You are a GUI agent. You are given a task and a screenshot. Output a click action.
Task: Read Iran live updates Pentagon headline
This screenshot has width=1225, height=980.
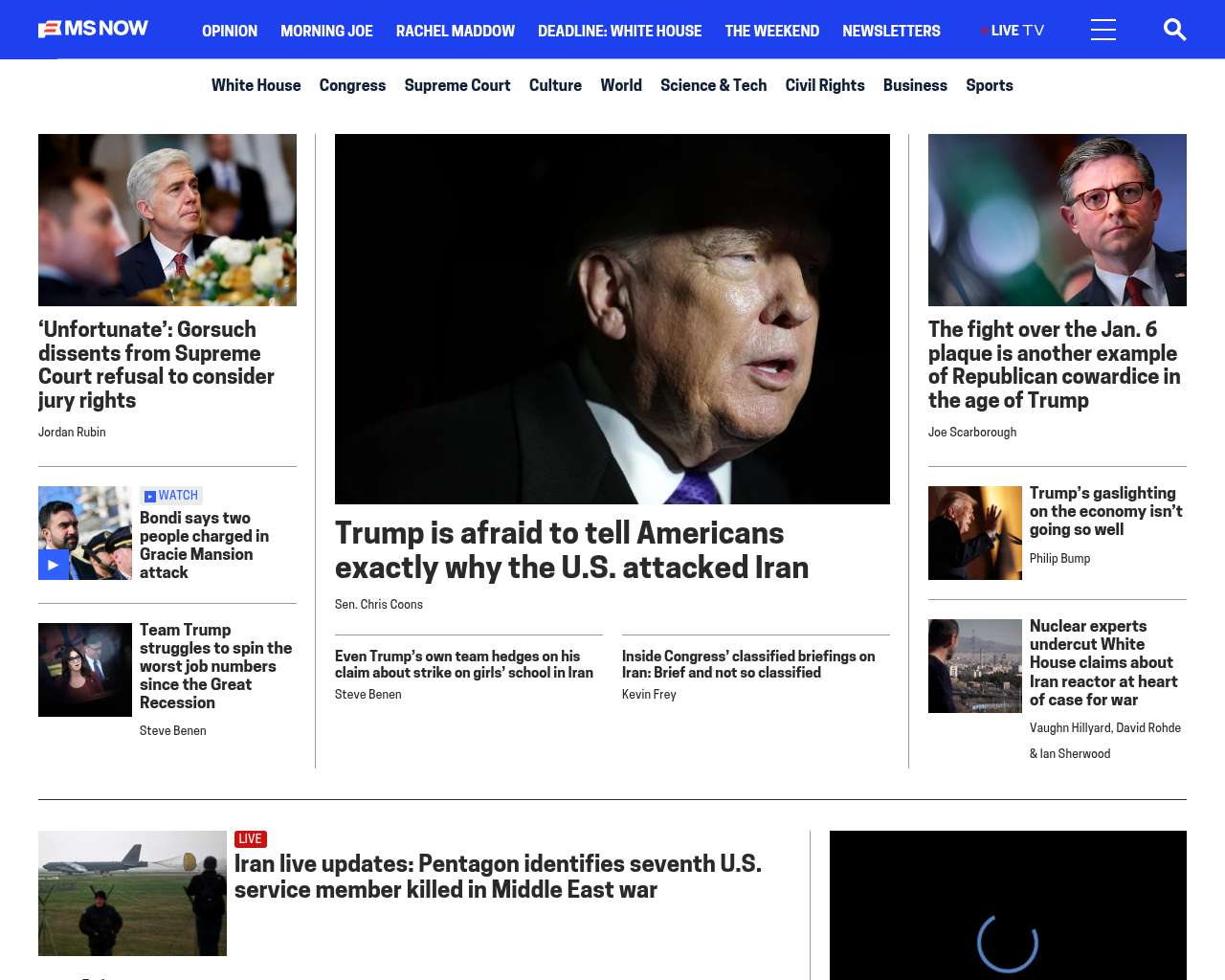[498, 877]
